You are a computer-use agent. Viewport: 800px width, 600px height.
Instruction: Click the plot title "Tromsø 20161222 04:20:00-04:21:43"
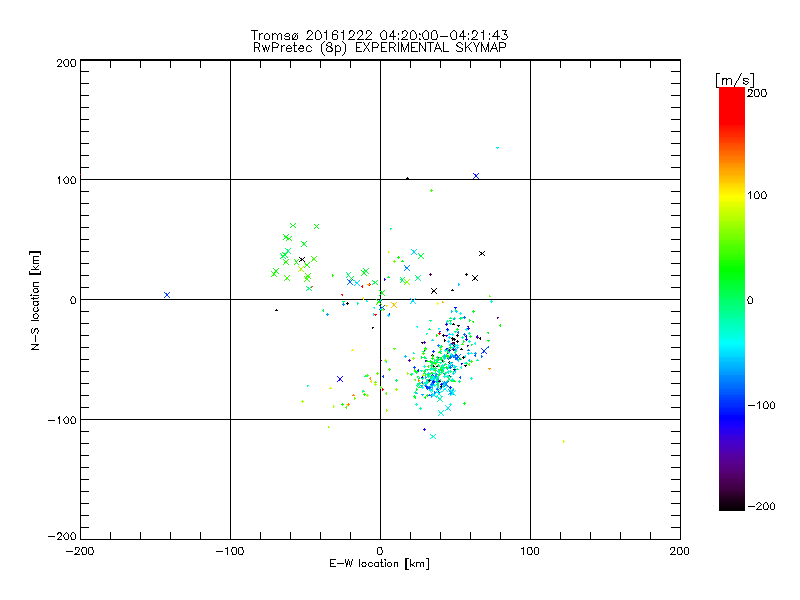pos(379,35)
